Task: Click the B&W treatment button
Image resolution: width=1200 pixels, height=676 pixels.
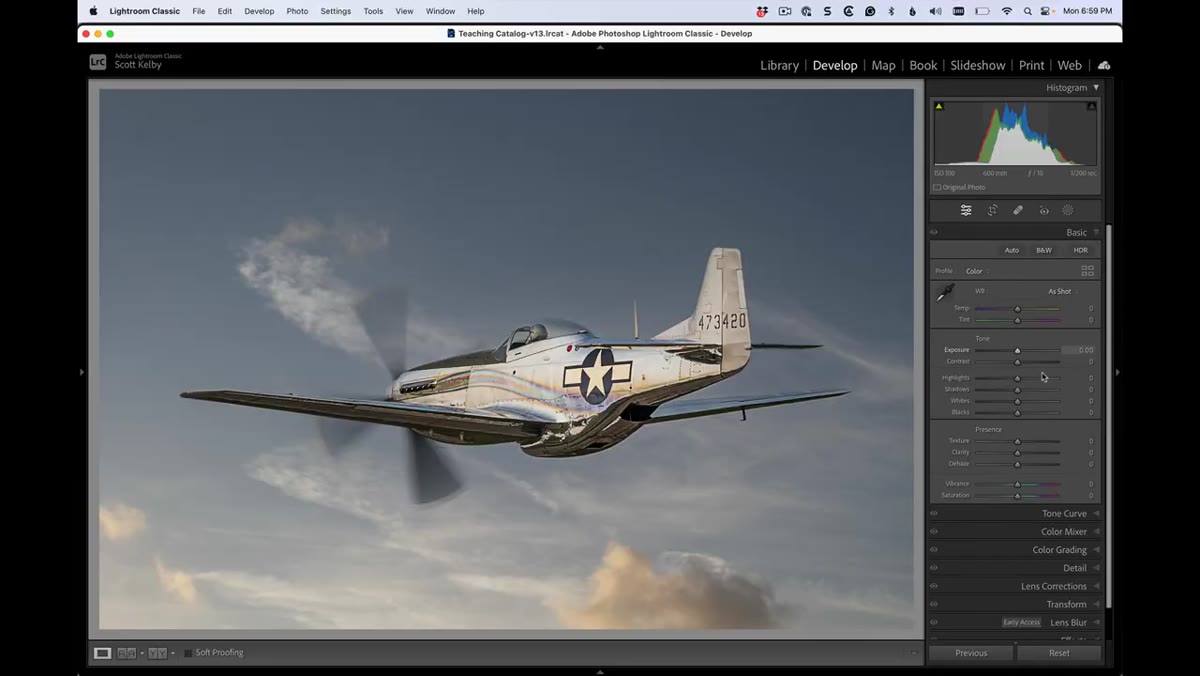Action: 1044,250
